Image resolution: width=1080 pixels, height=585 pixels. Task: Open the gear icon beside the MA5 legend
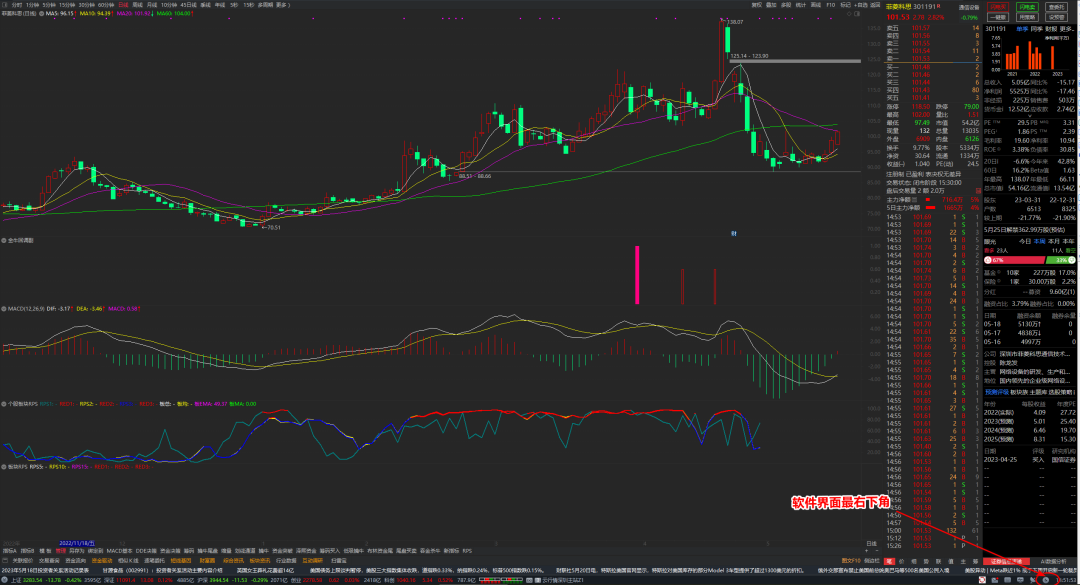[x=41, y=13]
